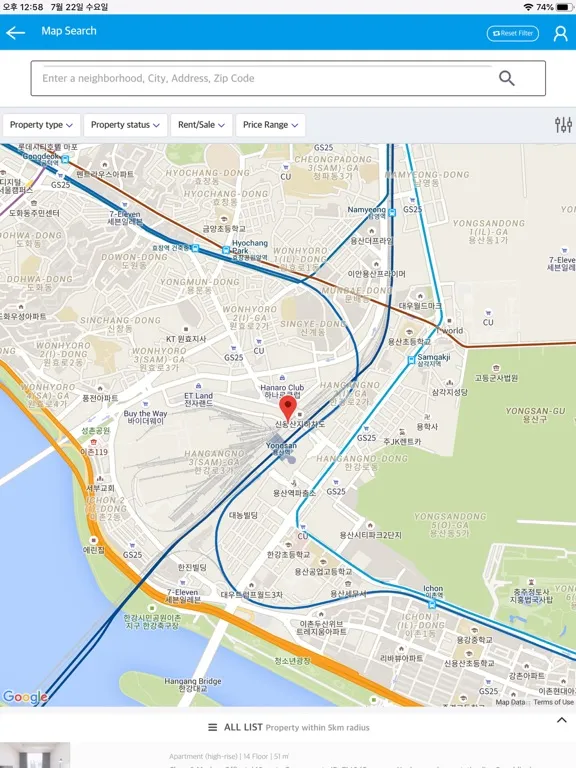Go back with the arrow icon
576x768 pixels.
click(x=15, y=33)
